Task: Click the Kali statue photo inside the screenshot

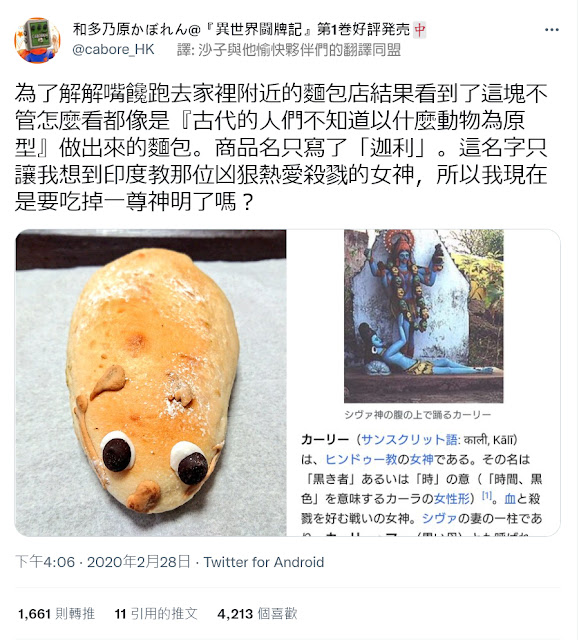Action: (x=424, y=316)
